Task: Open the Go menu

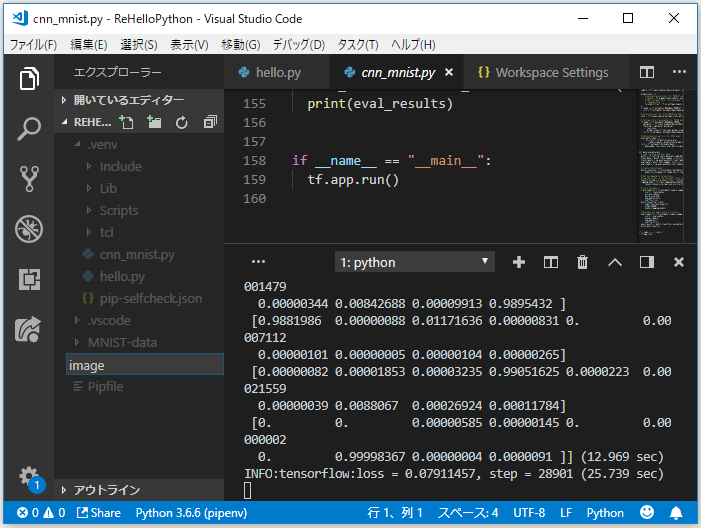Action: click(241, 44)
